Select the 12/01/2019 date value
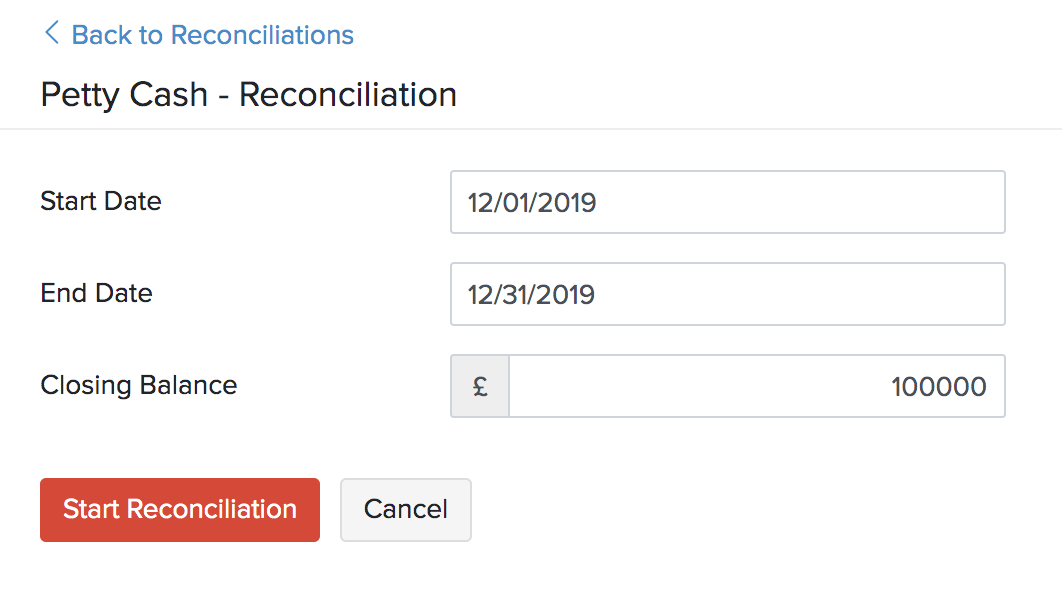Screen dimensions: 1062x600 (532, 203)
